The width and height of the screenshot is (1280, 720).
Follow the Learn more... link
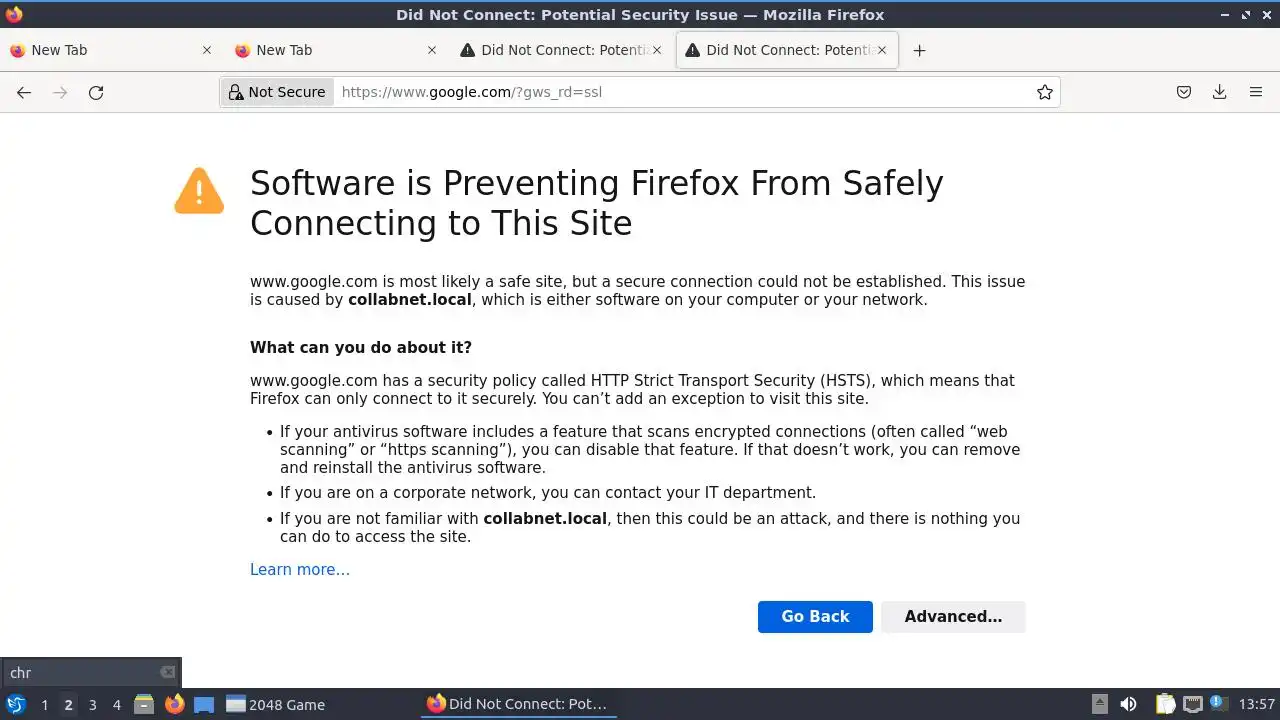click(x=300, y=570)
